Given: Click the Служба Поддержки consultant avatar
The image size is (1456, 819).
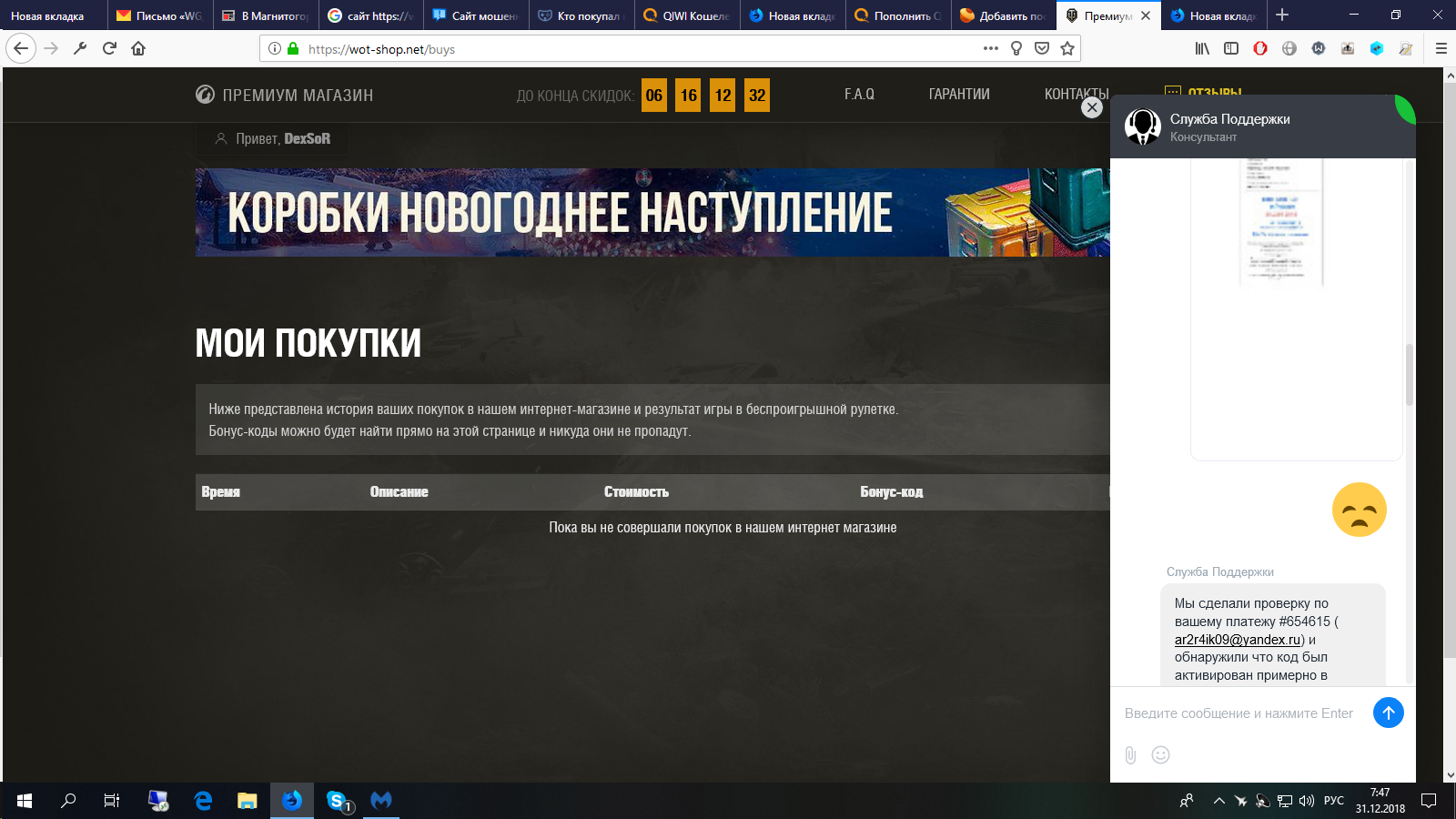Looking at the screenshot, I should (1143, 126).
